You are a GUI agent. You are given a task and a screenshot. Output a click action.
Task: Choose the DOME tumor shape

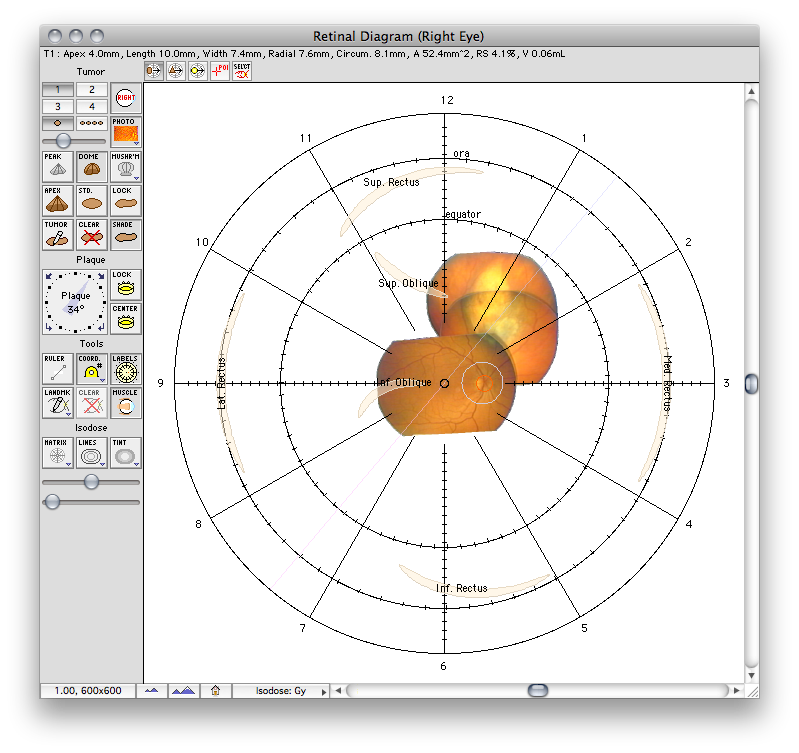click(92, 167)
